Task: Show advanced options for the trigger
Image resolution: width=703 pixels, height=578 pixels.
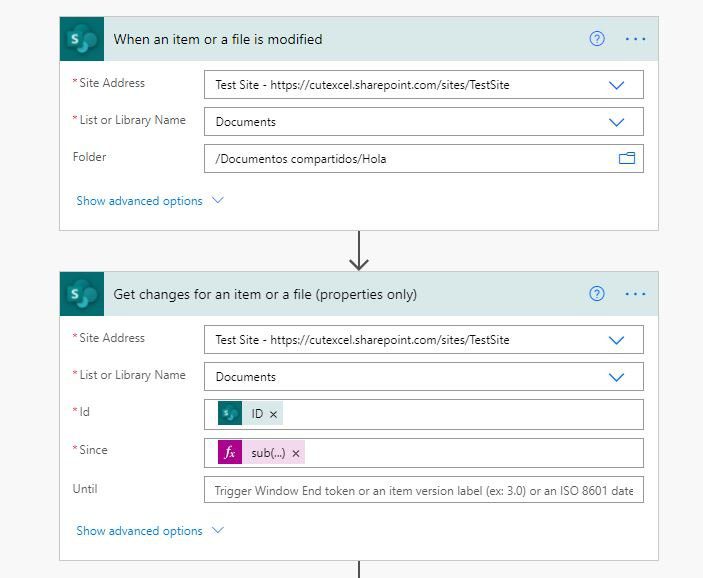Action: tap(149, 200)
